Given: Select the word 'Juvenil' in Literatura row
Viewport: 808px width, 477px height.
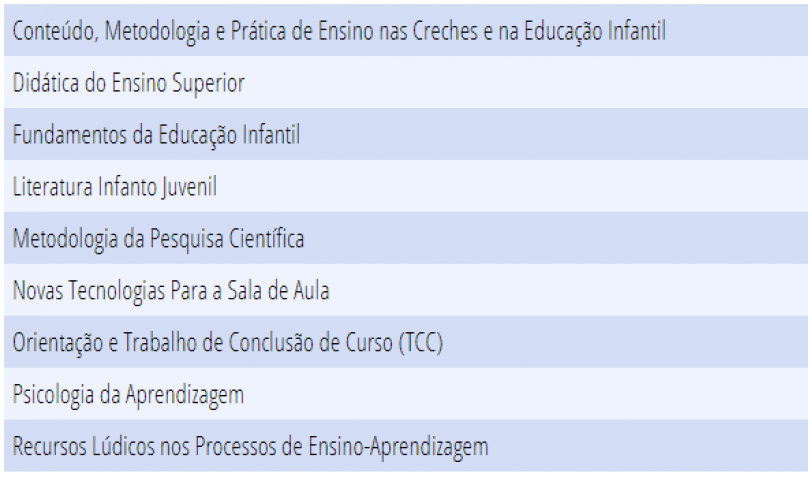Looking at the screenshot, I should 189,188.
